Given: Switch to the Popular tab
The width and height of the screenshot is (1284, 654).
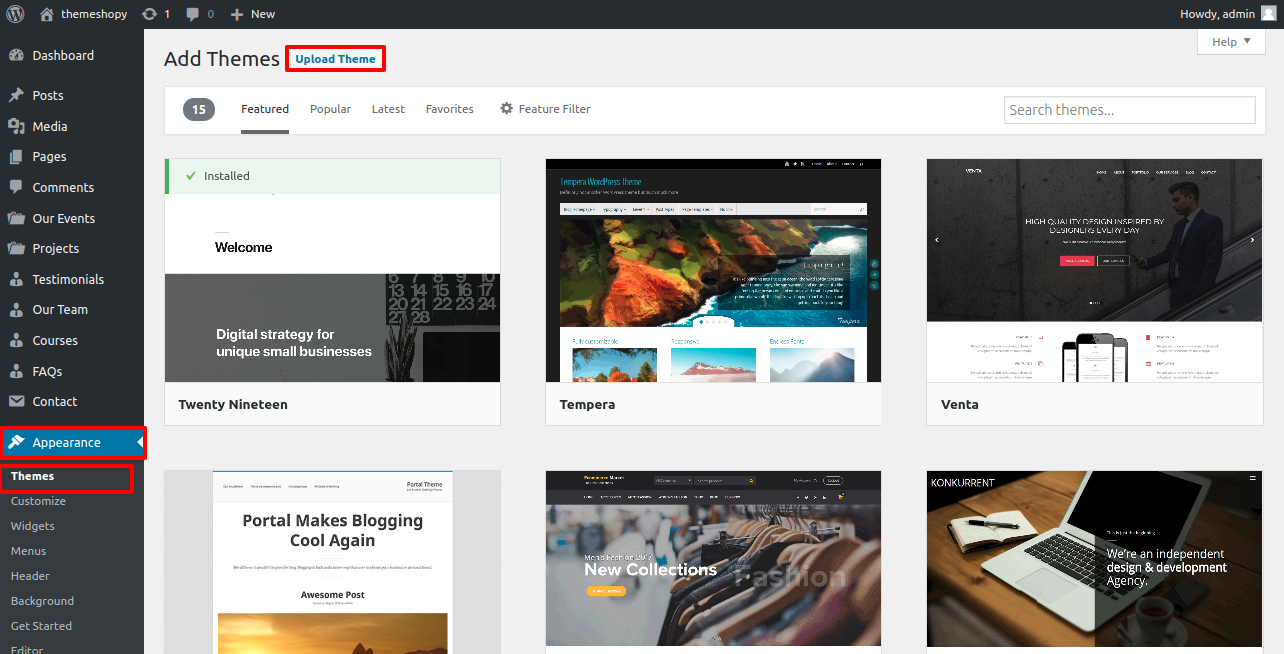Looking at the screenshot, I should [330, 109].
